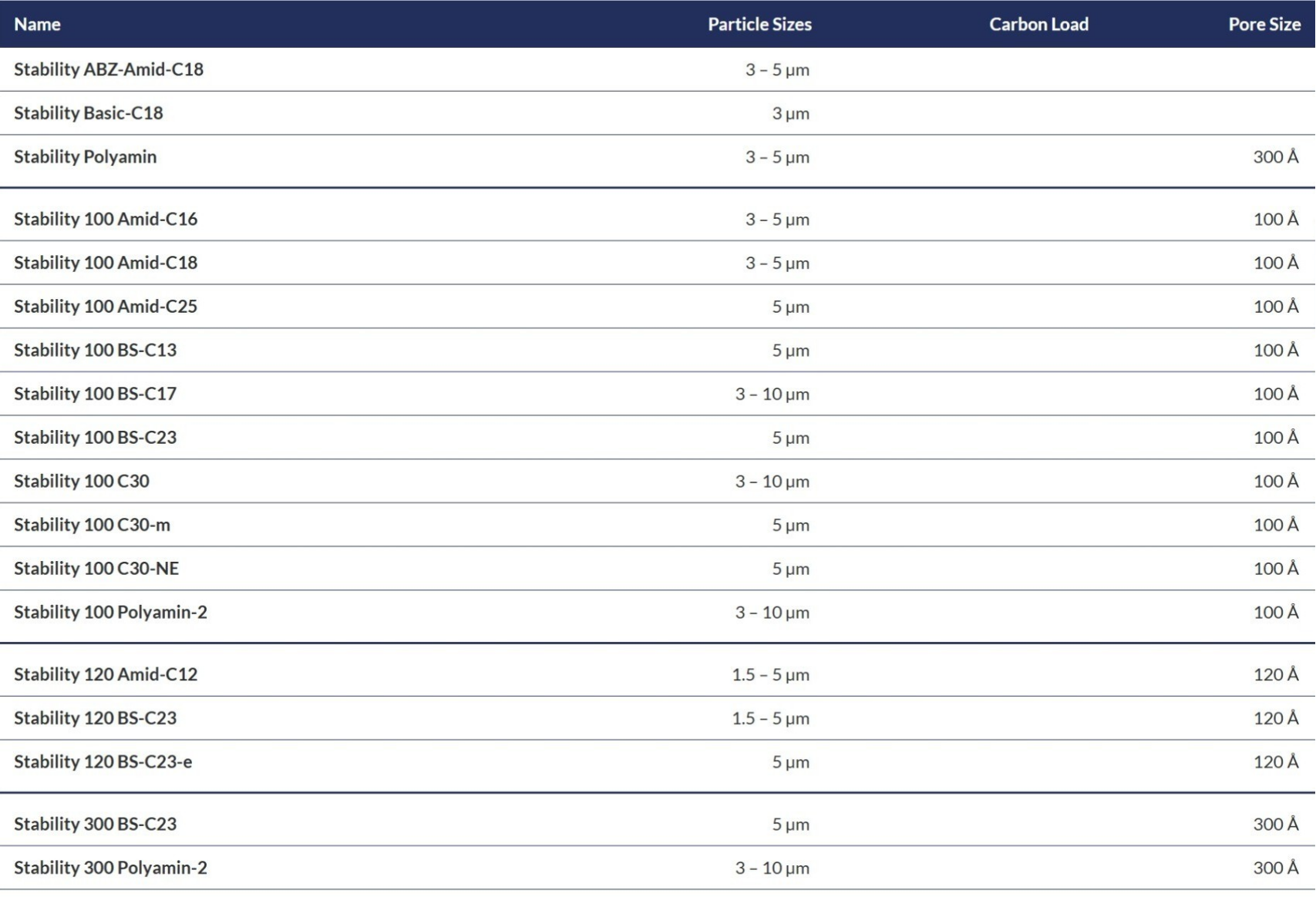Choose Stability 100 Amid-C25 product
The height and width of the screenshot is (907, 1316).
(106, 307)
